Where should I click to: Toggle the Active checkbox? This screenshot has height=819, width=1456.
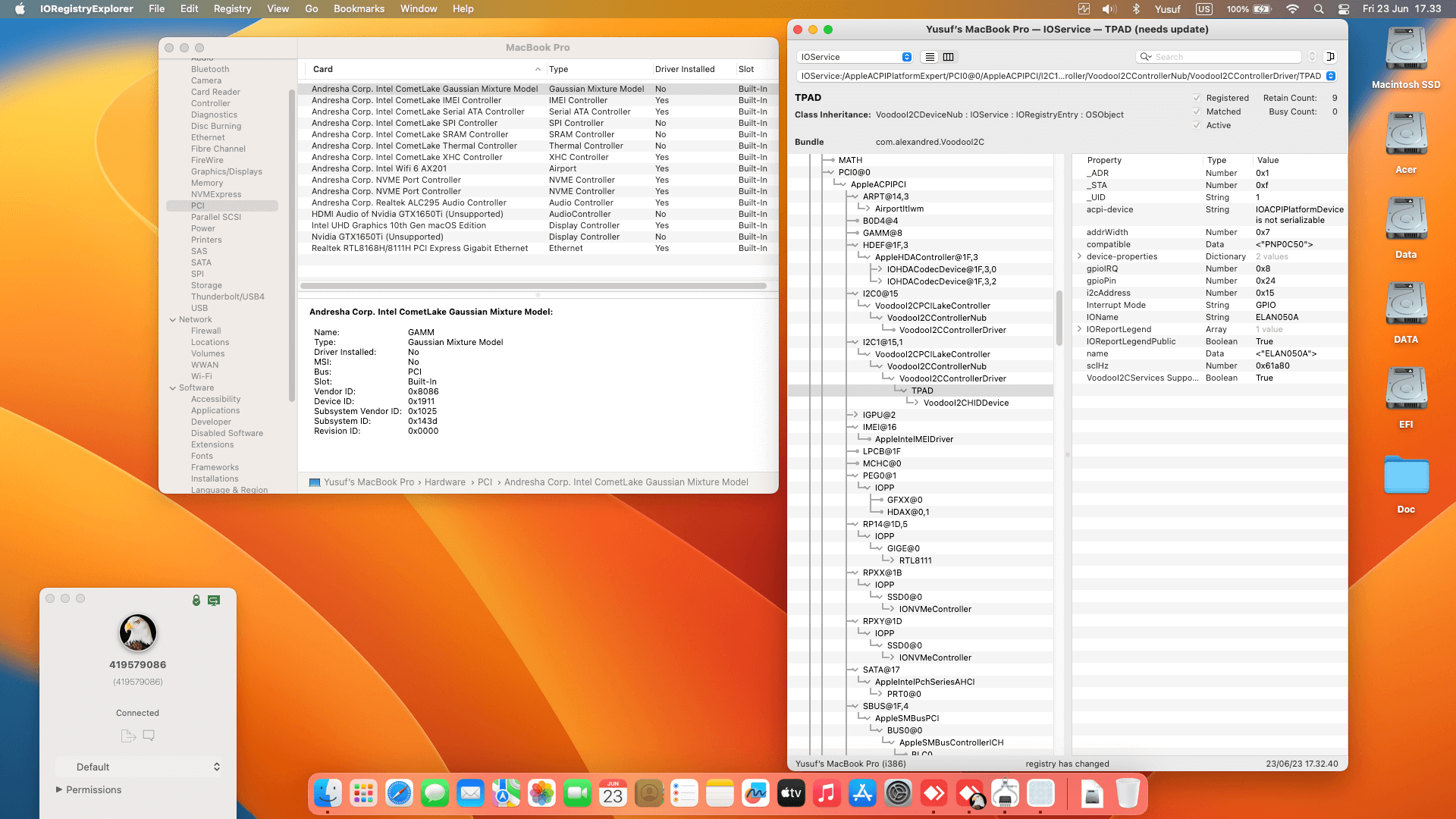click(1197, 125)
